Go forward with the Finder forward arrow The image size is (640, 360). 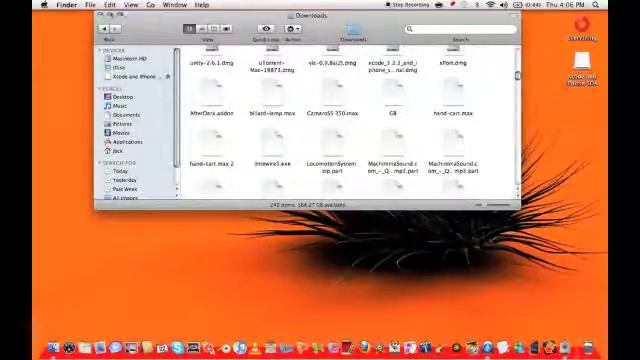coord(115,29)
